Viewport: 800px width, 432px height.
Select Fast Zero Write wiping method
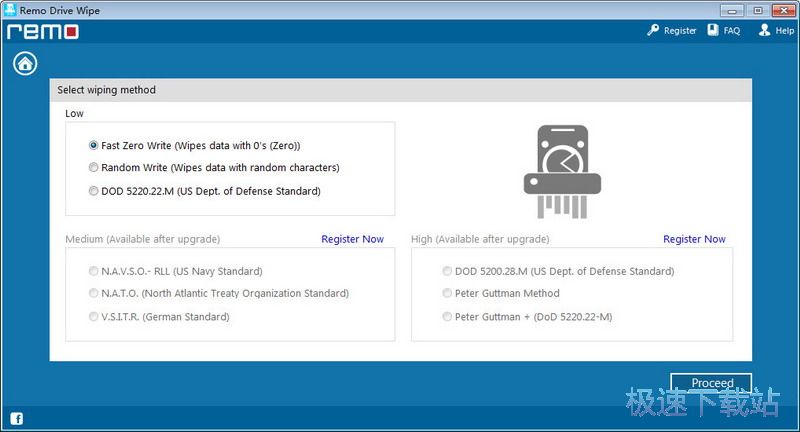point(94,145)
